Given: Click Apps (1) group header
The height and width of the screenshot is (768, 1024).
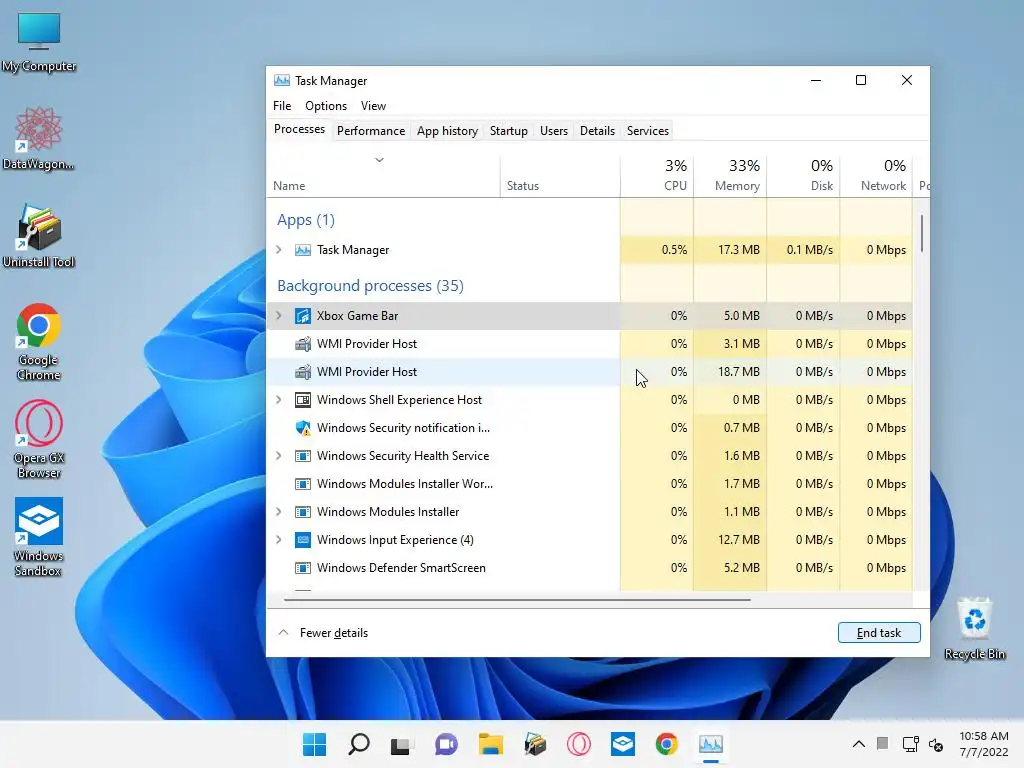Looking at the screenshot, I should 306,220.
